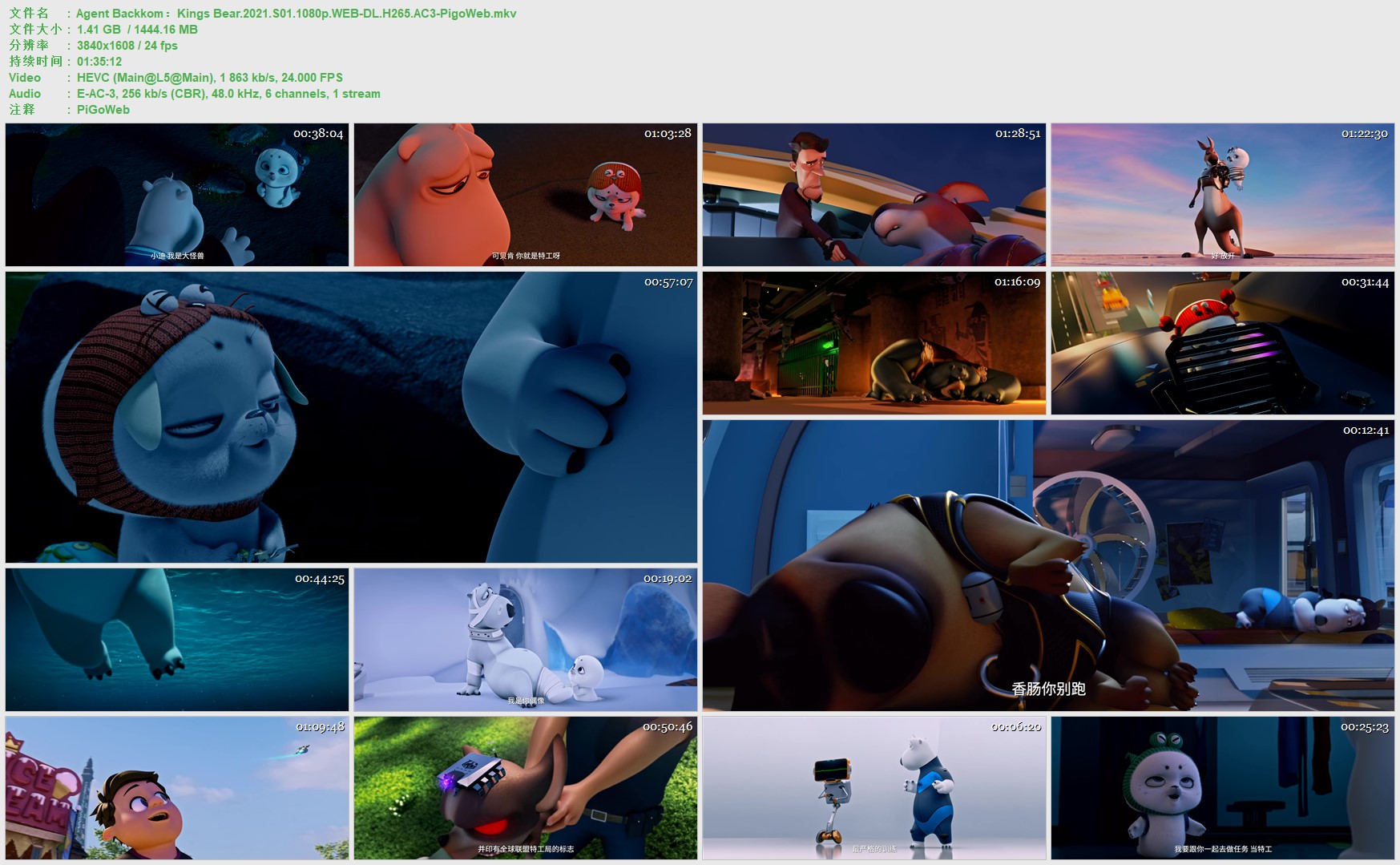The height and width of the screenshot is (865, 1400).
Task: Click the kangaroo frame at 01:22:30
Action: pos(1223,195)
